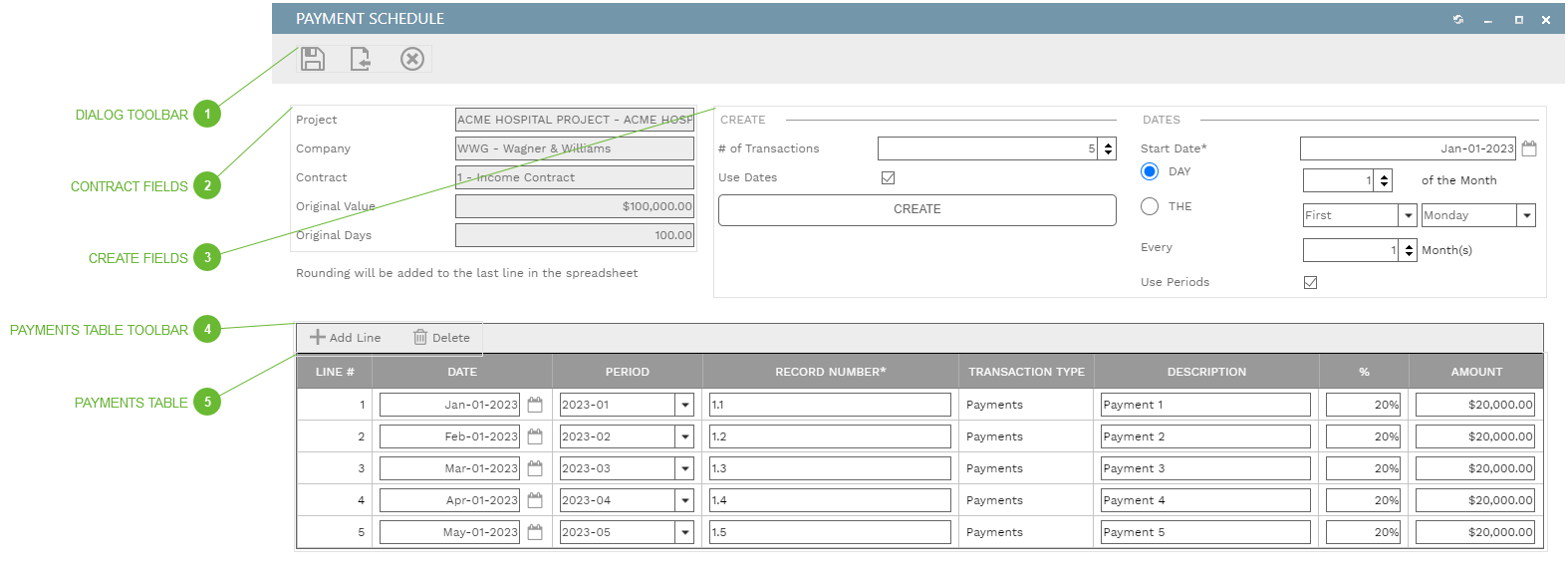The image size is (1568, 577).
Task: Click the day-of-month spinner arrows
Action: (x=1384, y=180)
